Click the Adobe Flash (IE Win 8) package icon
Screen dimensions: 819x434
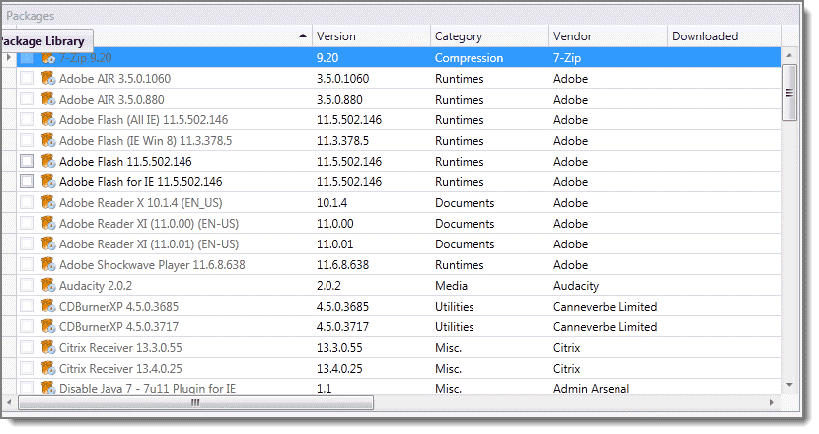(48, 140)
